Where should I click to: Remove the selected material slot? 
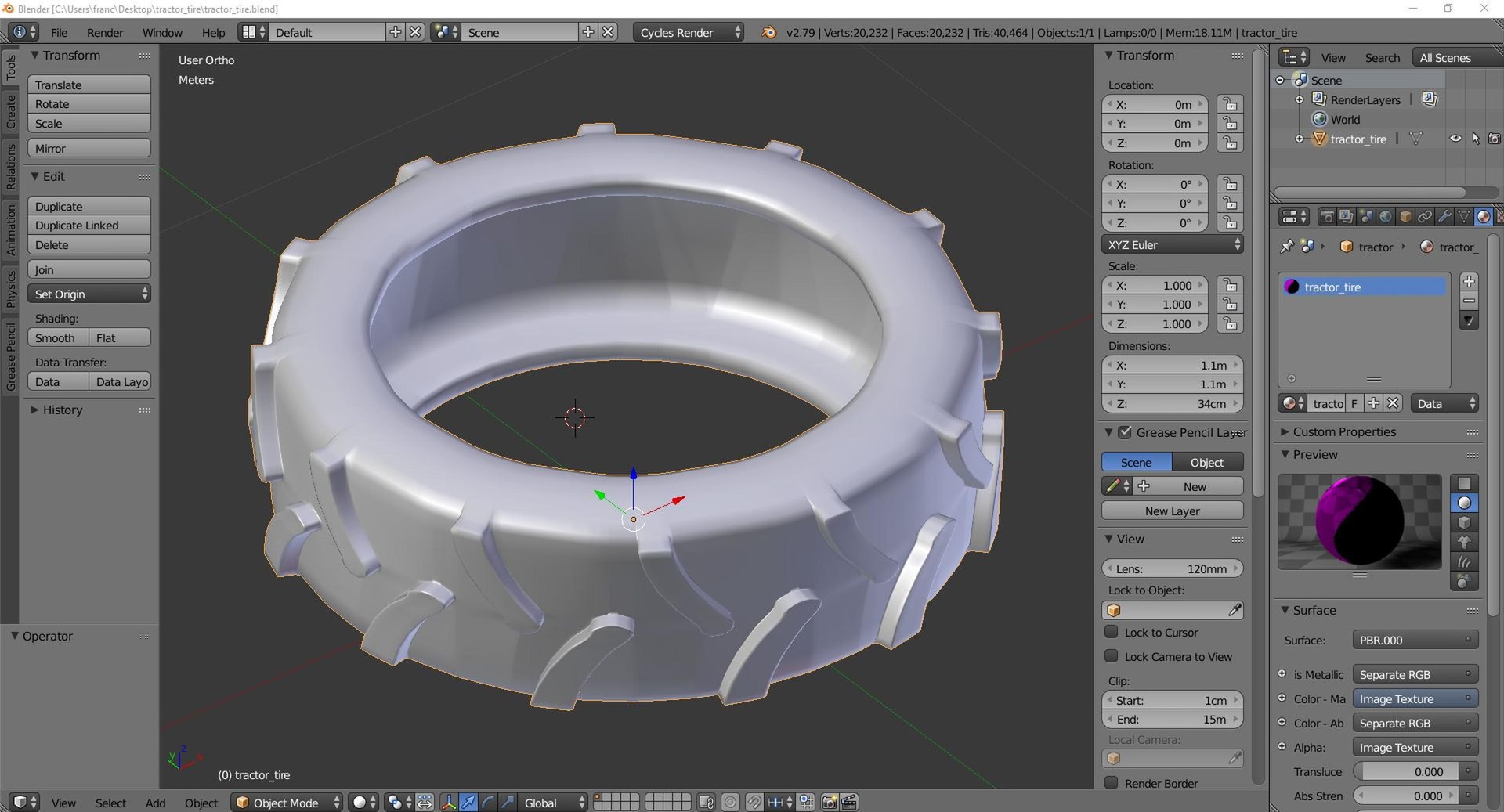point(1470,301)
